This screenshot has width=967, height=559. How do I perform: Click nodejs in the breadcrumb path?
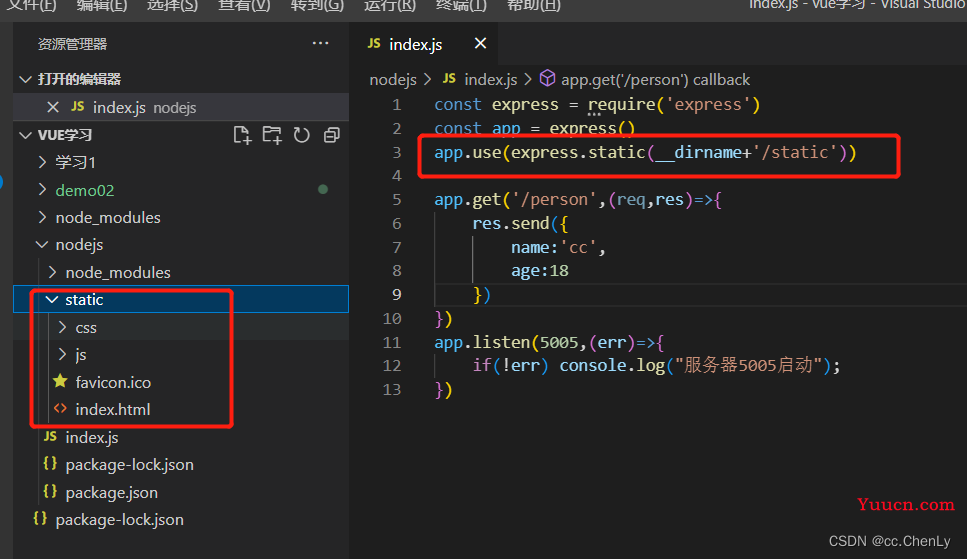393,80
